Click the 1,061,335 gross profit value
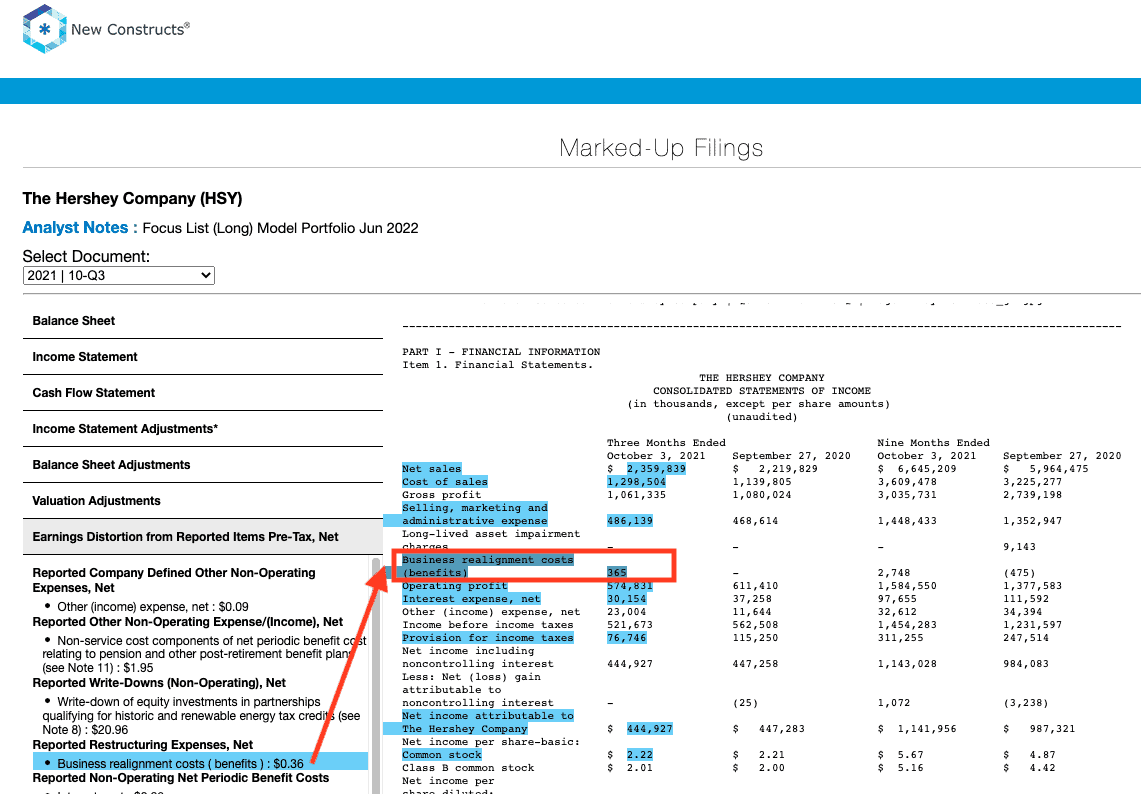The image size is (1141, 794). pos(636,495)
